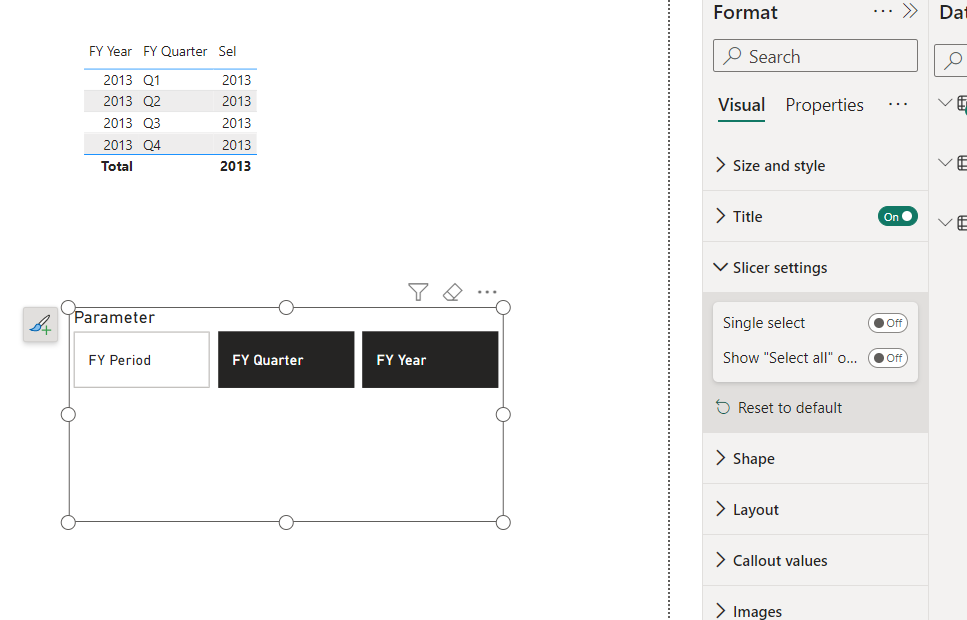
Task: Collapse second table in Data pane
Action: click(945, 163)
